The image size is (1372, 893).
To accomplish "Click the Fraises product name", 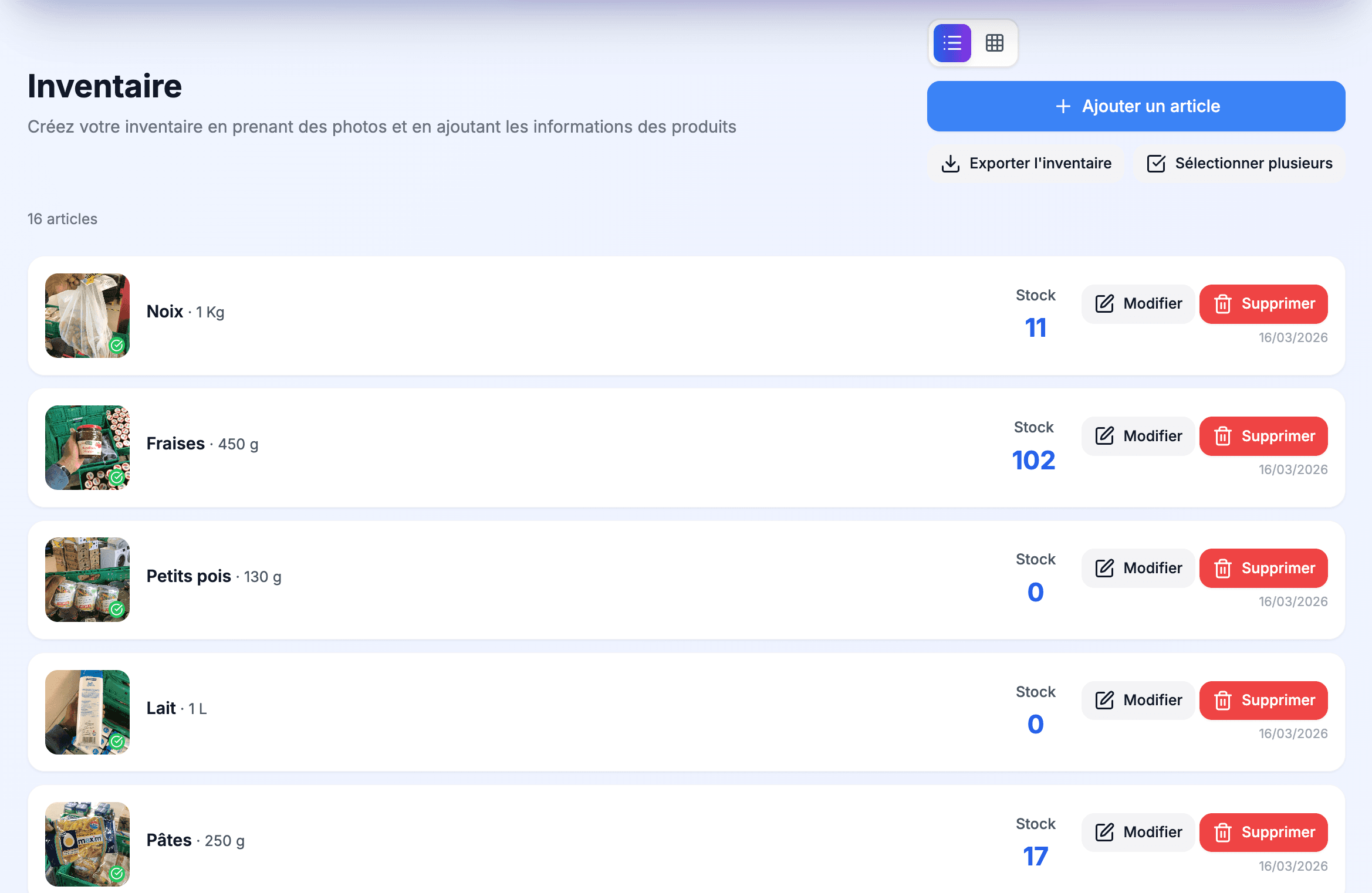I will [x=175, y=444].
